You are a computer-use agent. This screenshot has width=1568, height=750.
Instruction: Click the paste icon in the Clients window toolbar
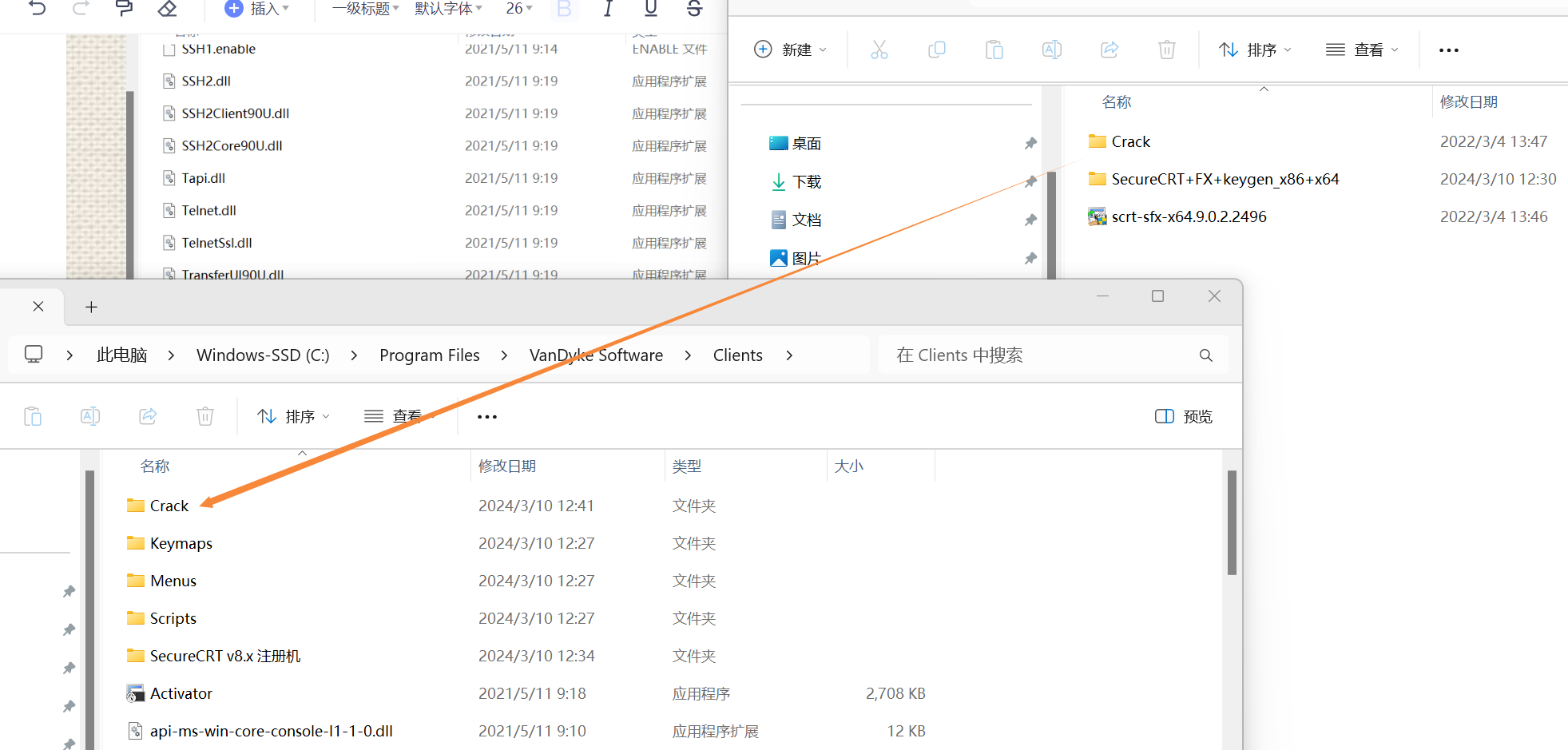pos(33,416)
